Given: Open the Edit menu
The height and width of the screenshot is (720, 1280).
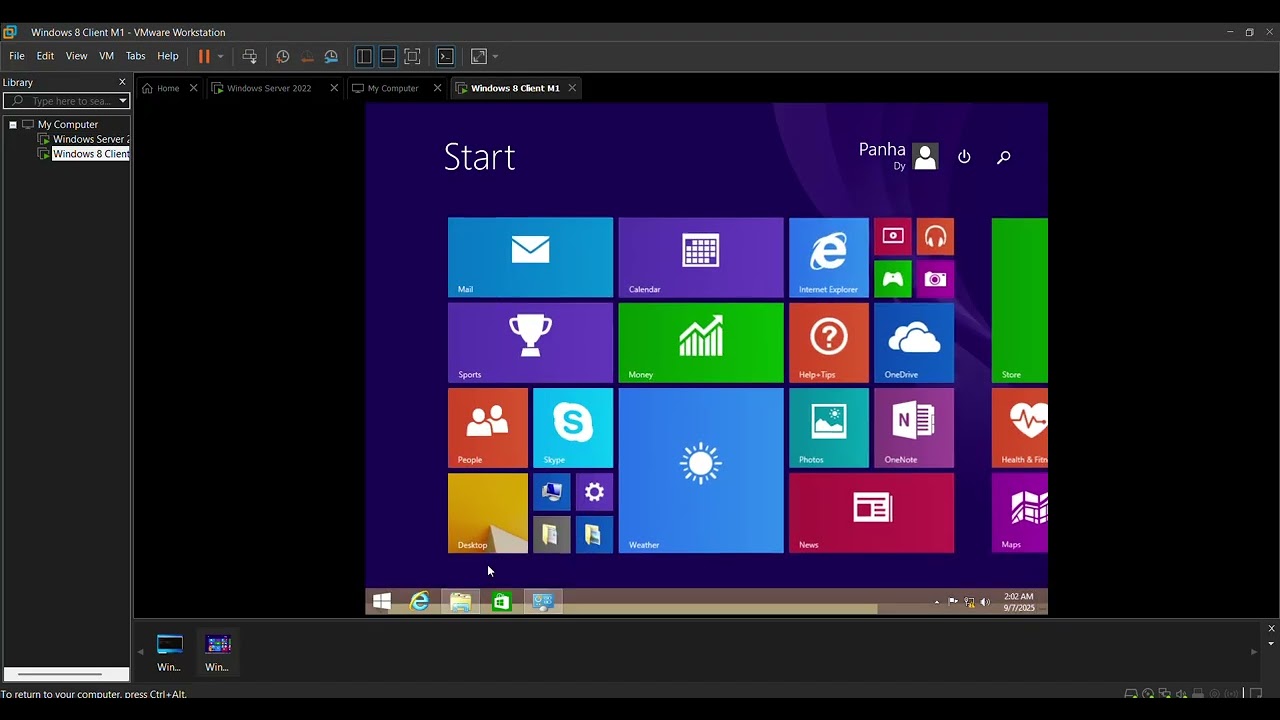Looking at the screenshot, I should [x=45, y=56].
